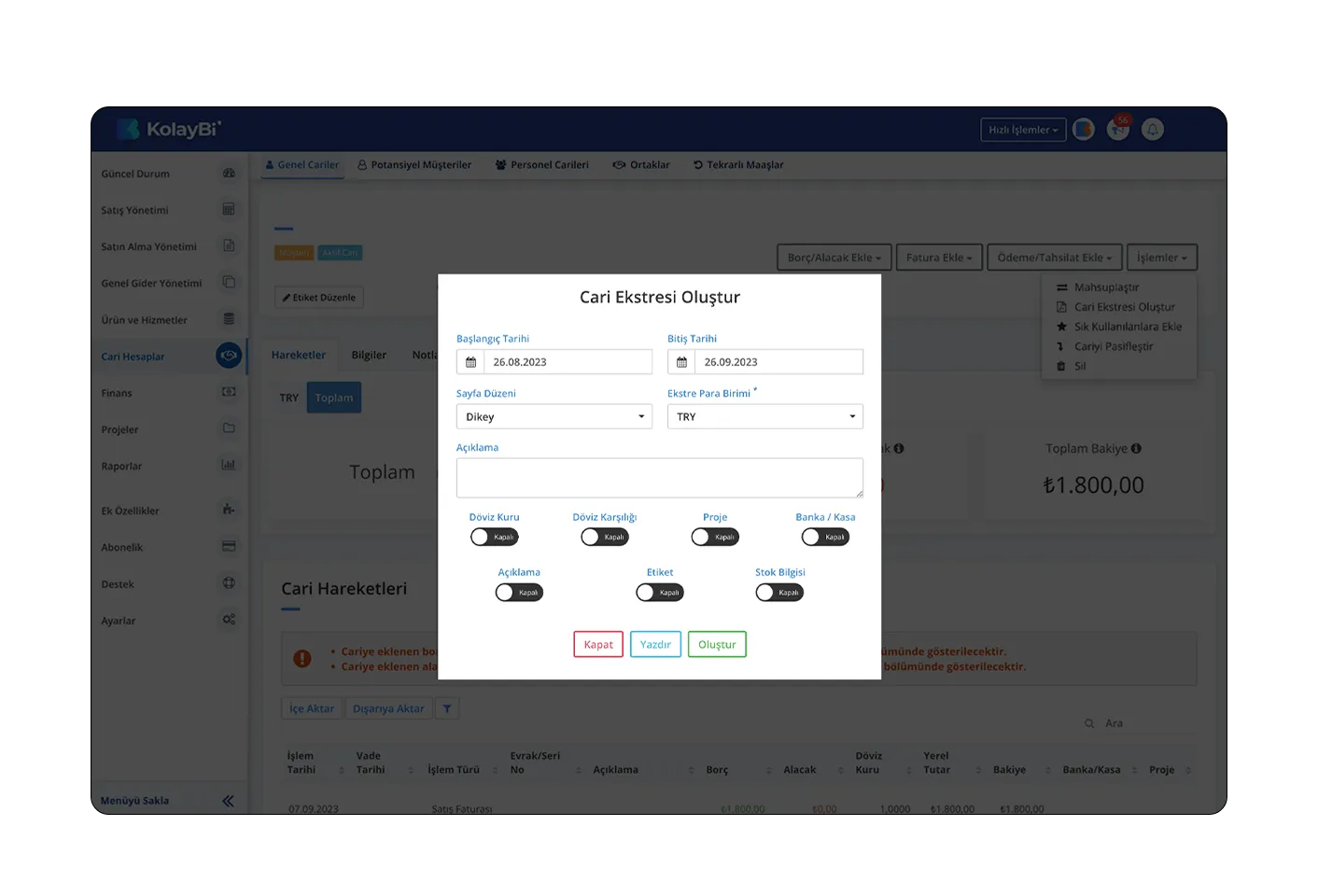Open the Fatura Ekle dropdown
Image resolution: width=1318 pixels, height=896 pixels.
coord(939,258)
